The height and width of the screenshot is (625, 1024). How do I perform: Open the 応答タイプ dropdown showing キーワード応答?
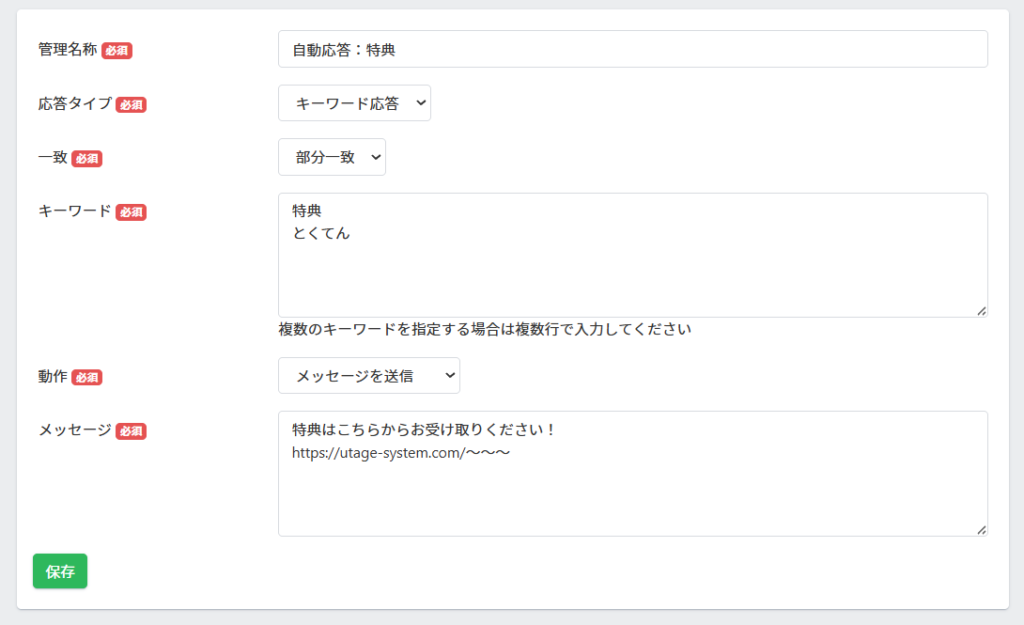pos(354,103)
